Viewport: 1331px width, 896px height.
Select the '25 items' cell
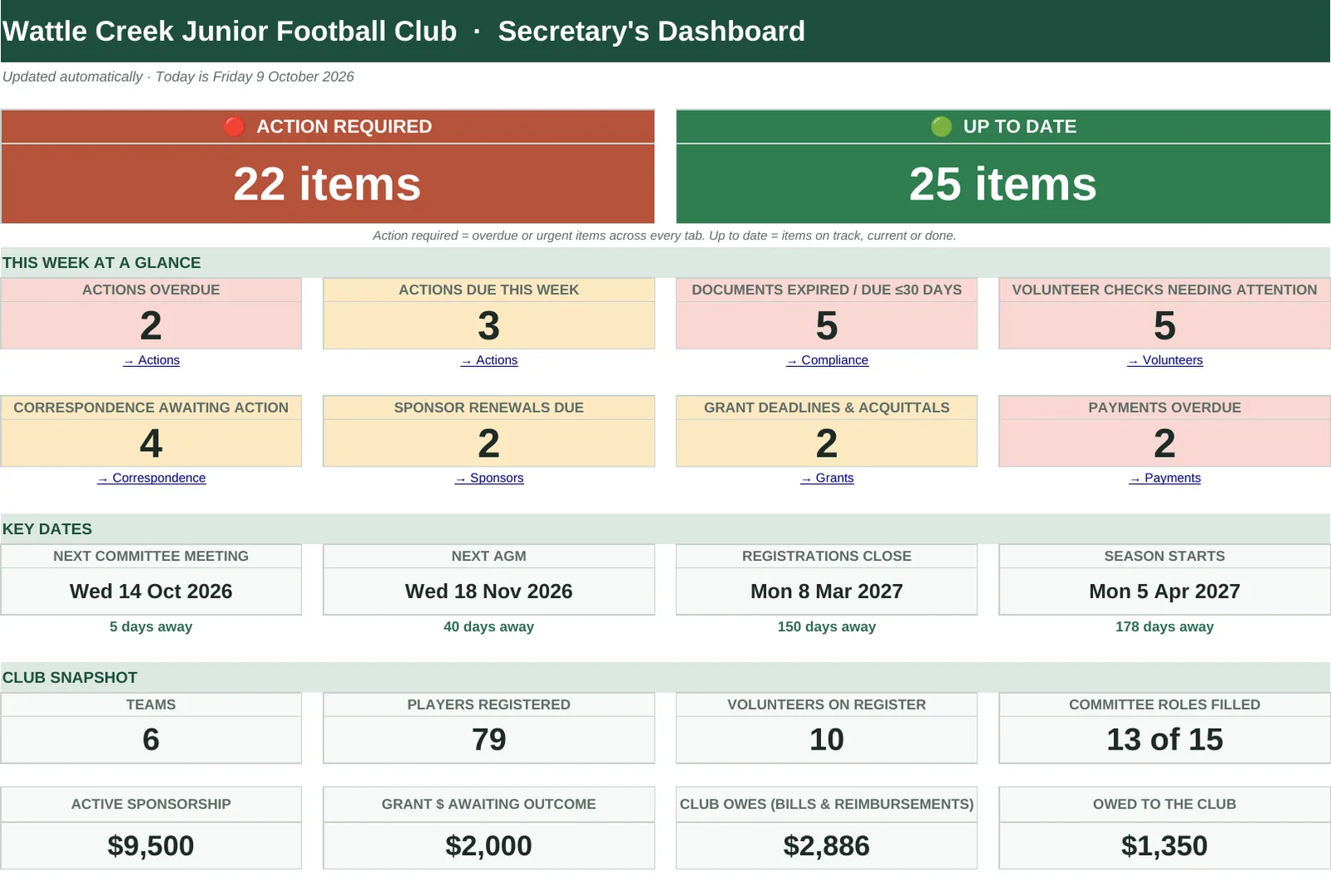1003,184
